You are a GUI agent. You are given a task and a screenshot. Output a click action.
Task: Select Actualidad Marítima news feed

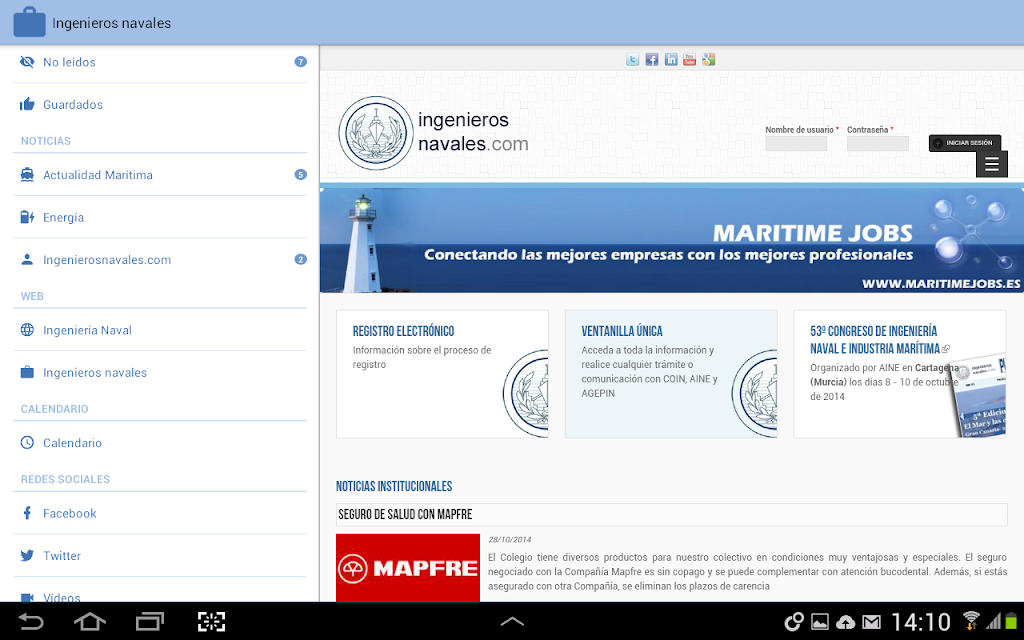coord(160,175)
